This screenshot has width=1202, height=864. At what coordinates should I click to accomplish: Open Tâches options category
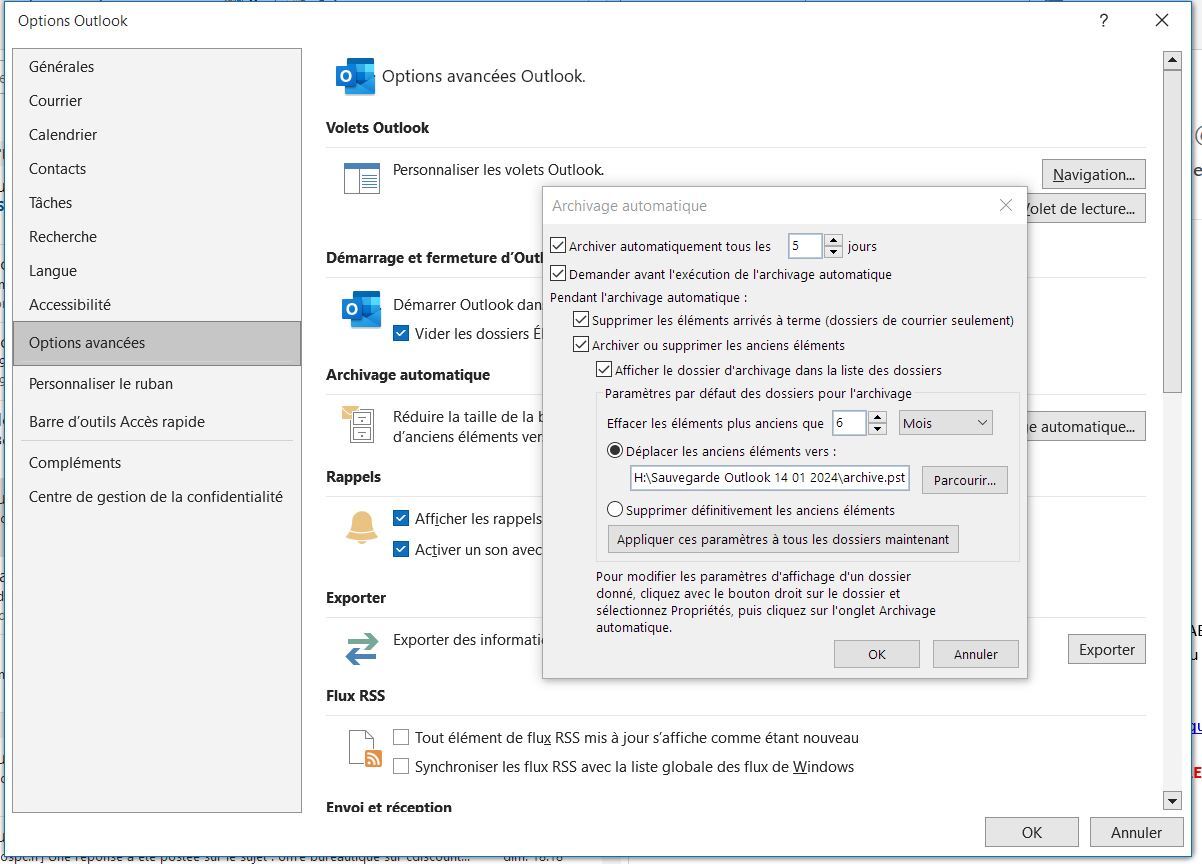[x=157, y=203]
